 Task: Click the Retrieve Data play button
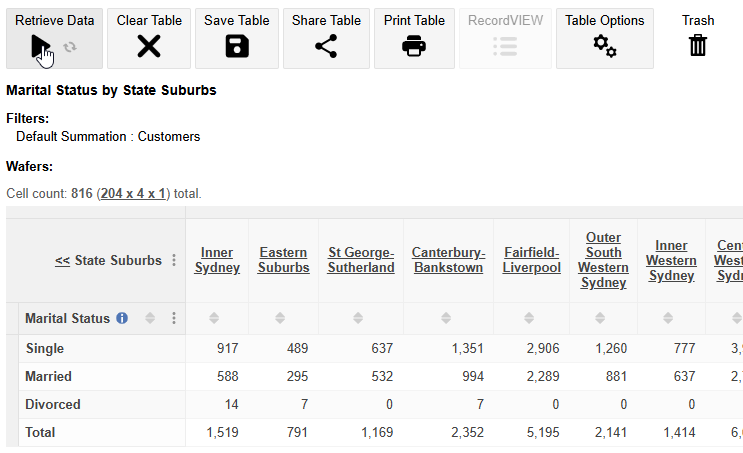coord(41,45)
